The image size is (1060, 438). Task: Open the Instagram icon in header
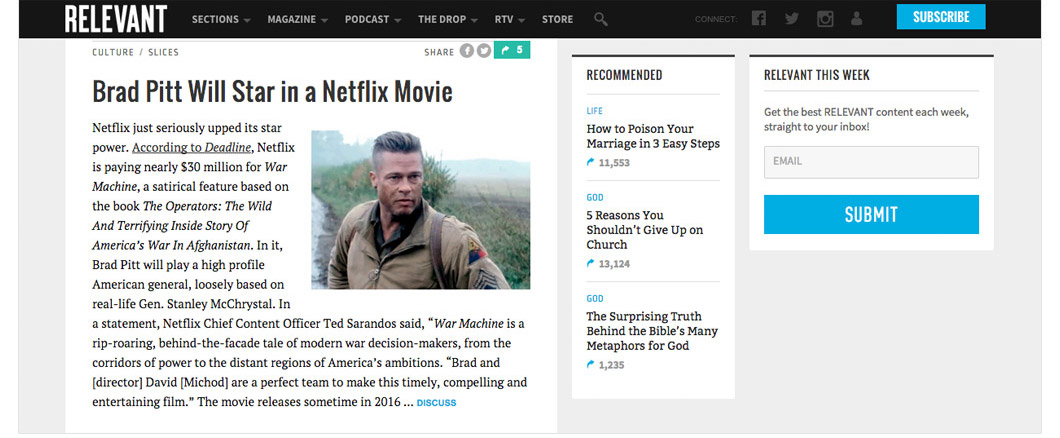point(825,19)
